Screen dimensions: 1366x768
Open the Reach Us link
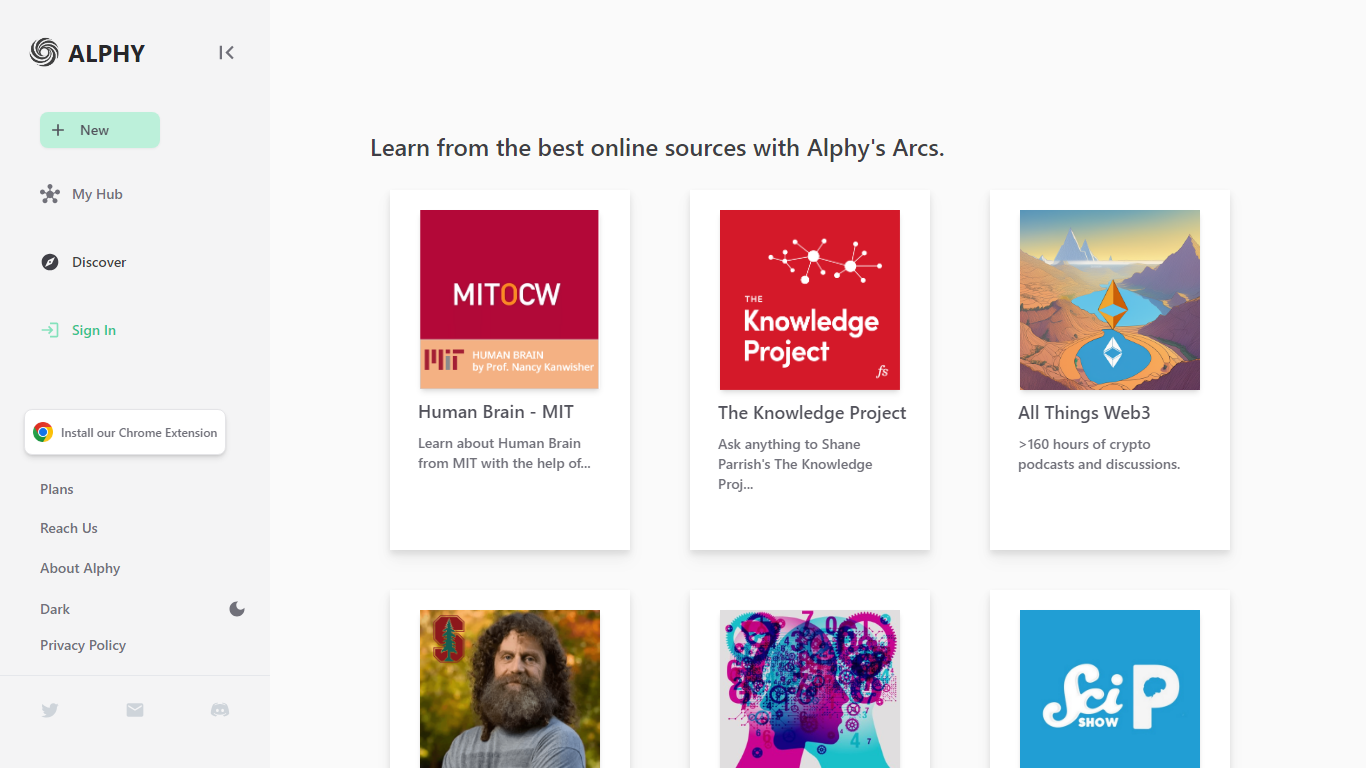[69, 528]
